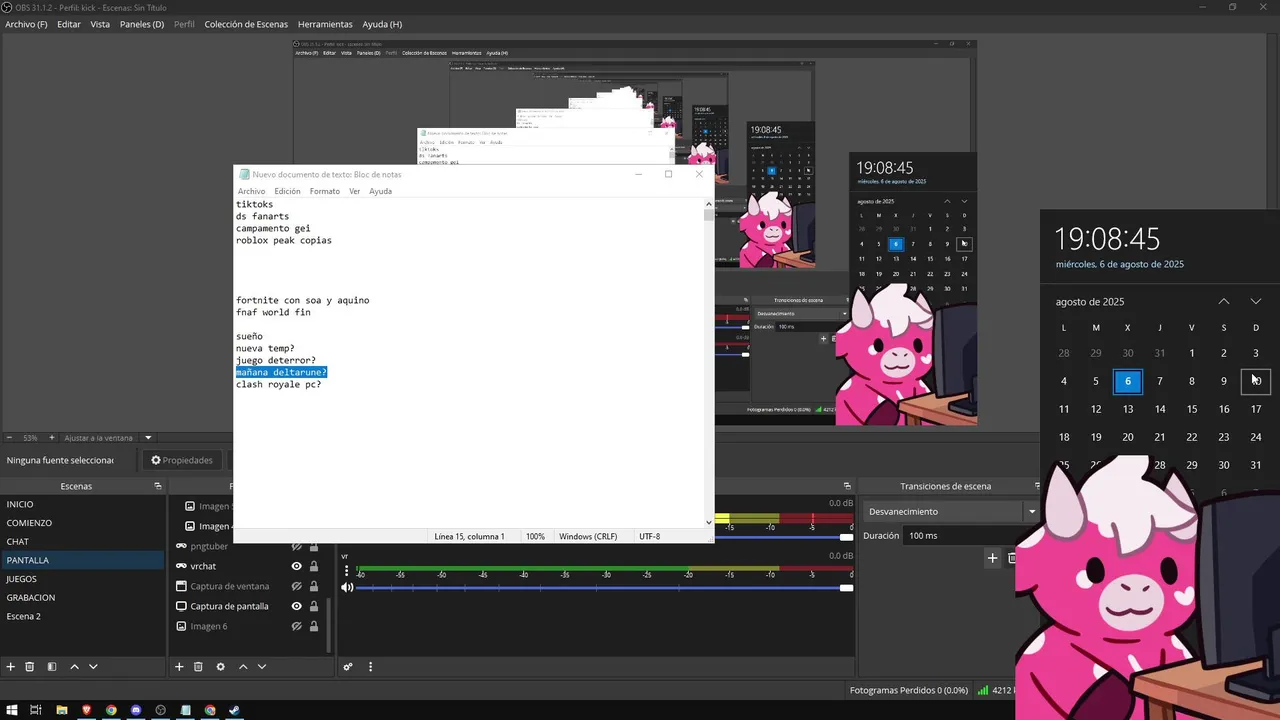Pop out the audio mixer dock icon
The width and height of the screenshot is (1280, 720).
pos(847,486)
